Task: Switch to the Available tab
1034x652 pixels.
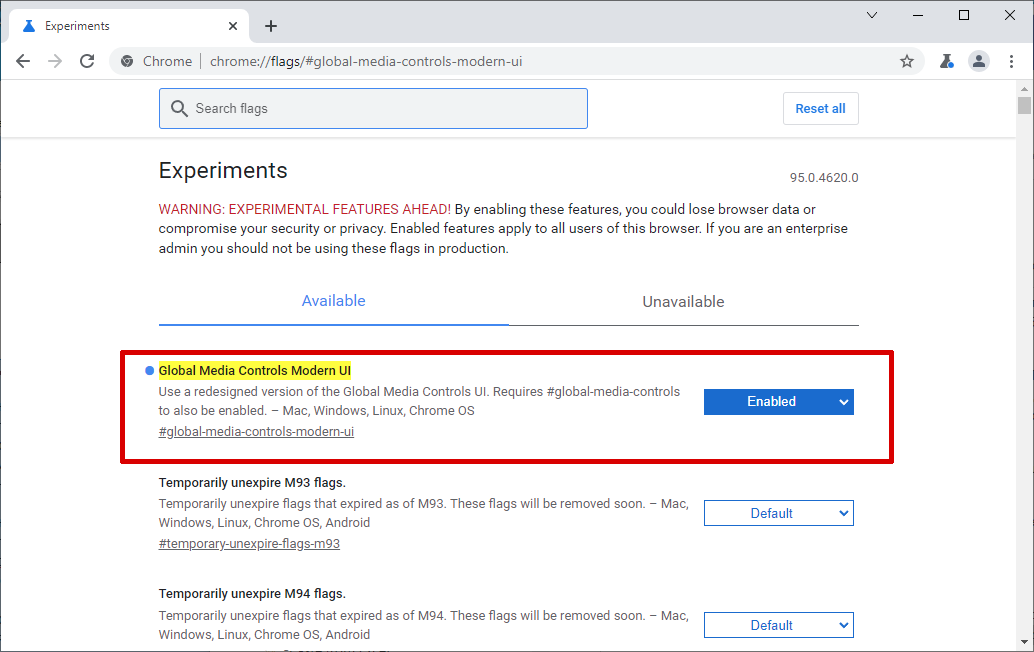Action: [x=334, y=301]
